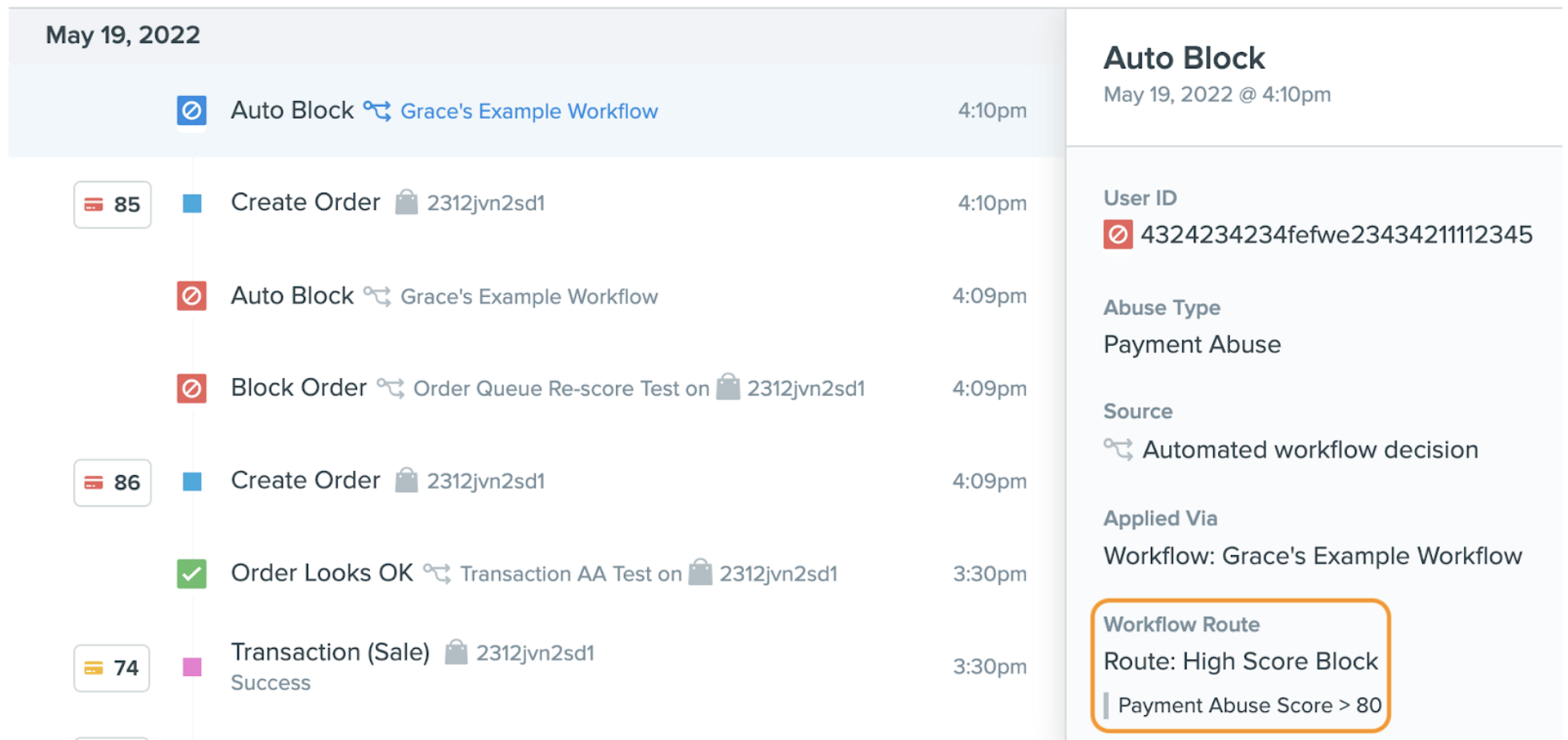Click the May 19, 2022 @ 4:10pm timestamp
1568x740 pixels.
[1217, 95]
